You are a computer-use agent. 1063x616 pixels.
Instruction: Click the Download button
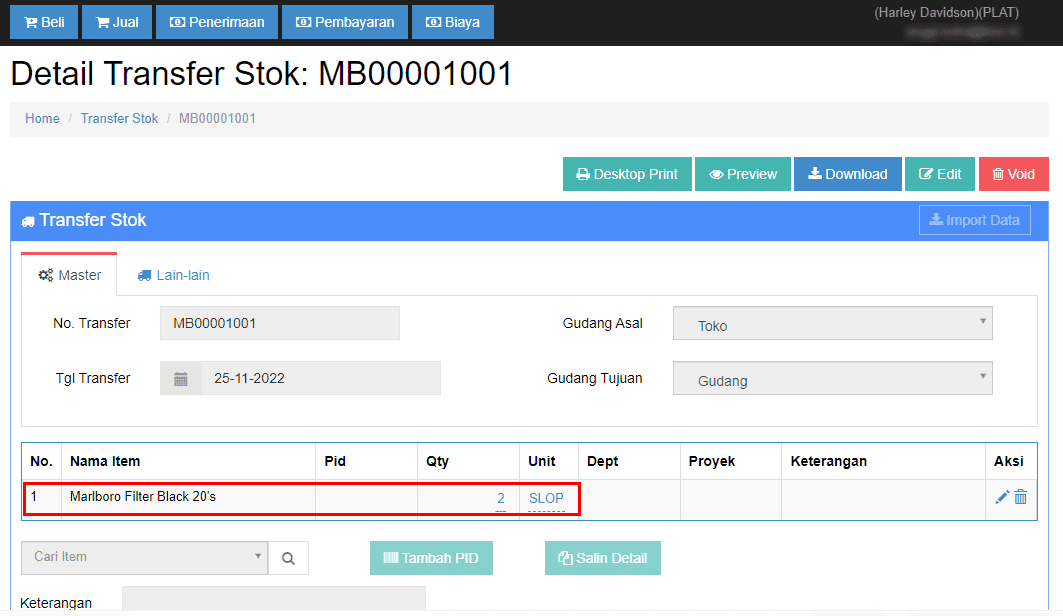(x=847, y=174)
